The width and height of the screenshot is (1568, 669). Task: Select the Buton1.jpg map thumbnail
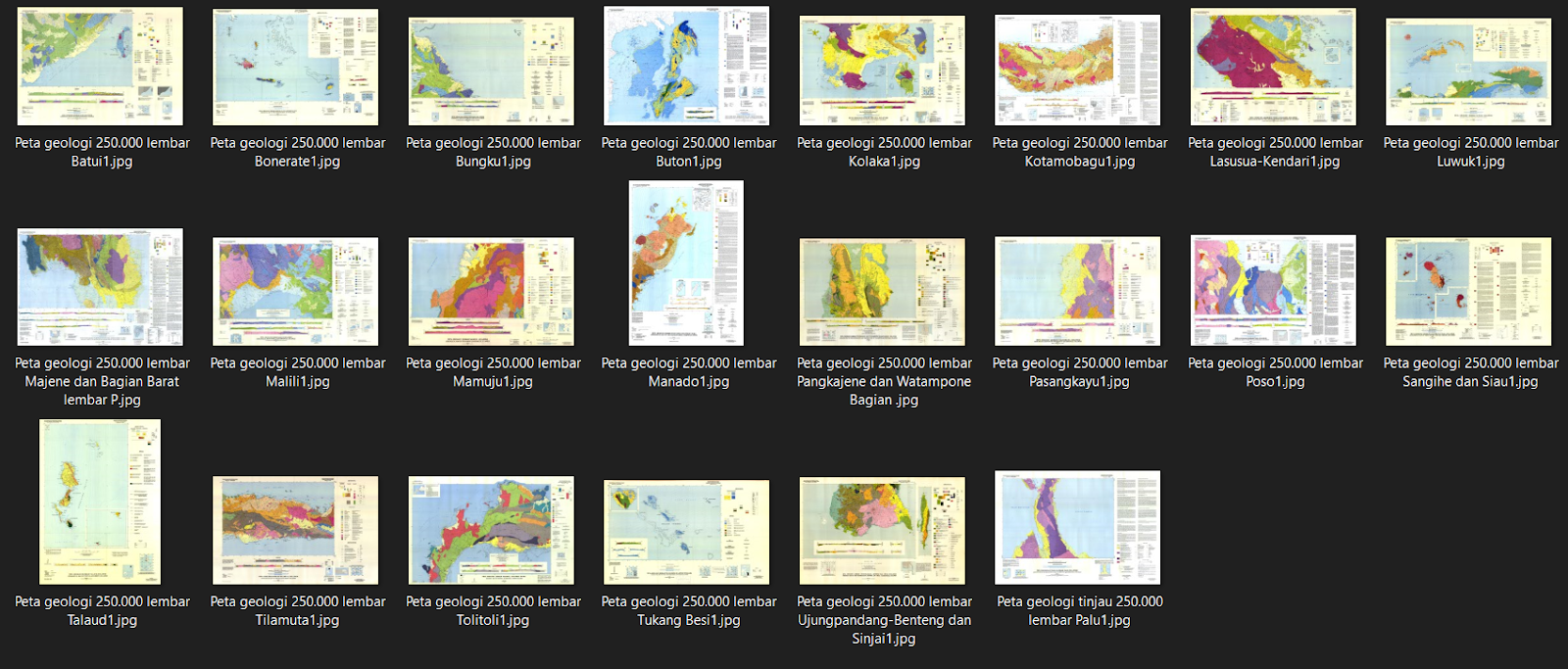point(686,66)
